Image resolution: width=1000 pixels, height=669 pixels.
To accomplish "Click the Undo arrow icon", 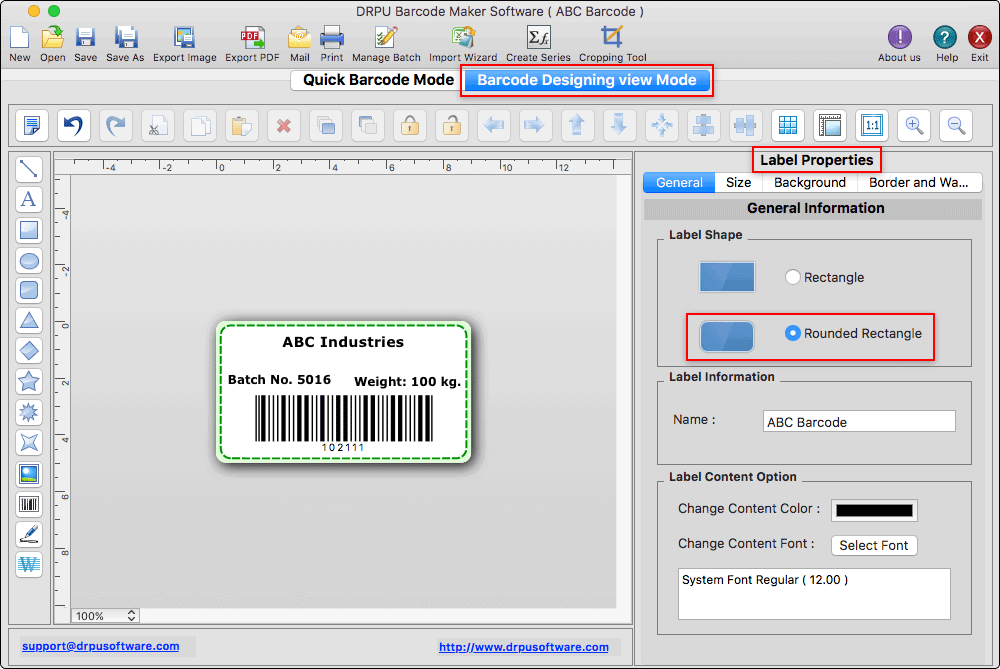I will [x=73, y=125].
